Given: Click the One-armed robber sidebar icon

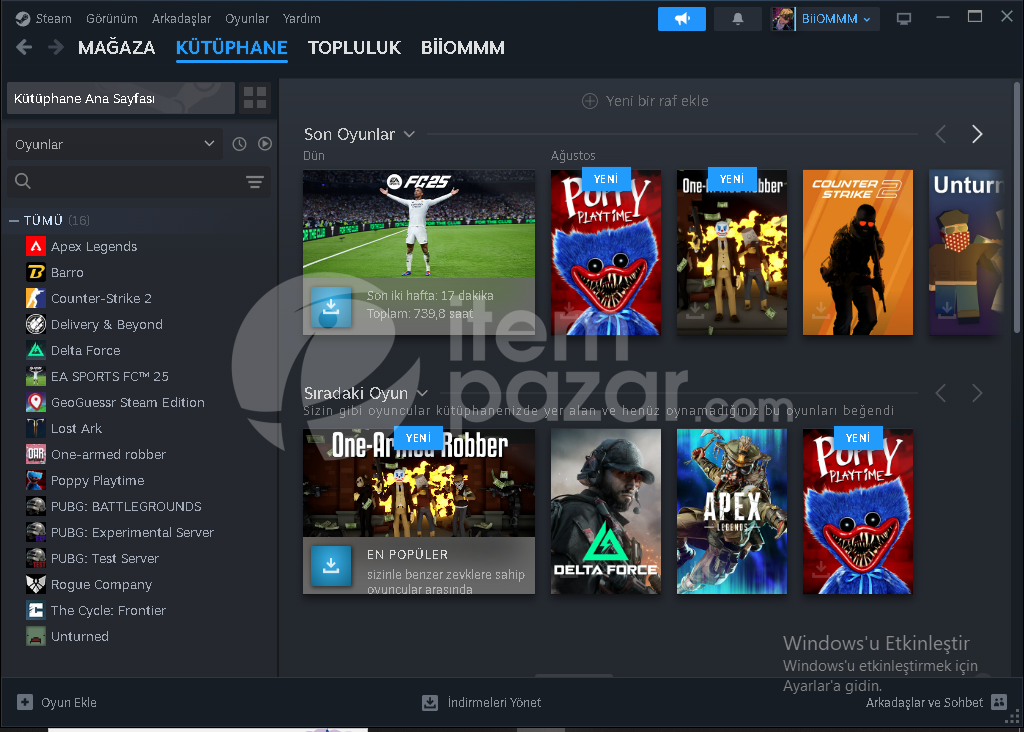Looking at the screenshot, I should (36, 454).
